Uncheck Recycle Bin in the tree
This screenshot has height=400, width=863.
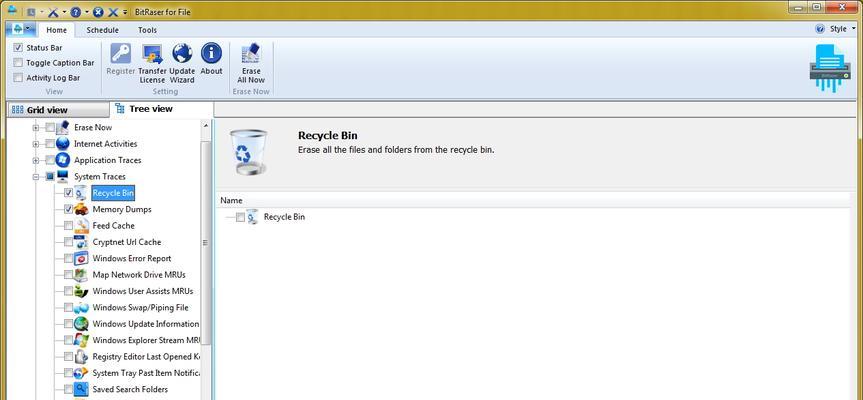pyautogui.click(x=68, y=193)
